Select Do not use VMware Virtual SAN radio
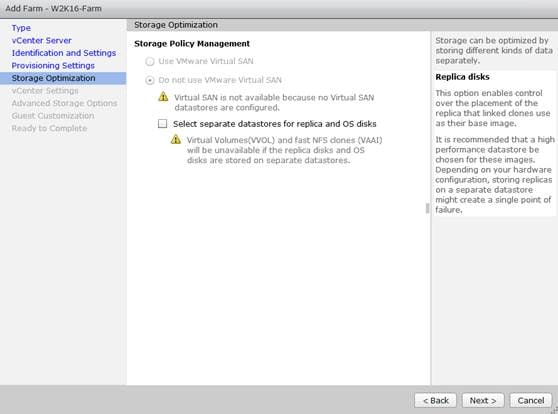The width and height of the screenshot is (558, 414). pos(150,80)
